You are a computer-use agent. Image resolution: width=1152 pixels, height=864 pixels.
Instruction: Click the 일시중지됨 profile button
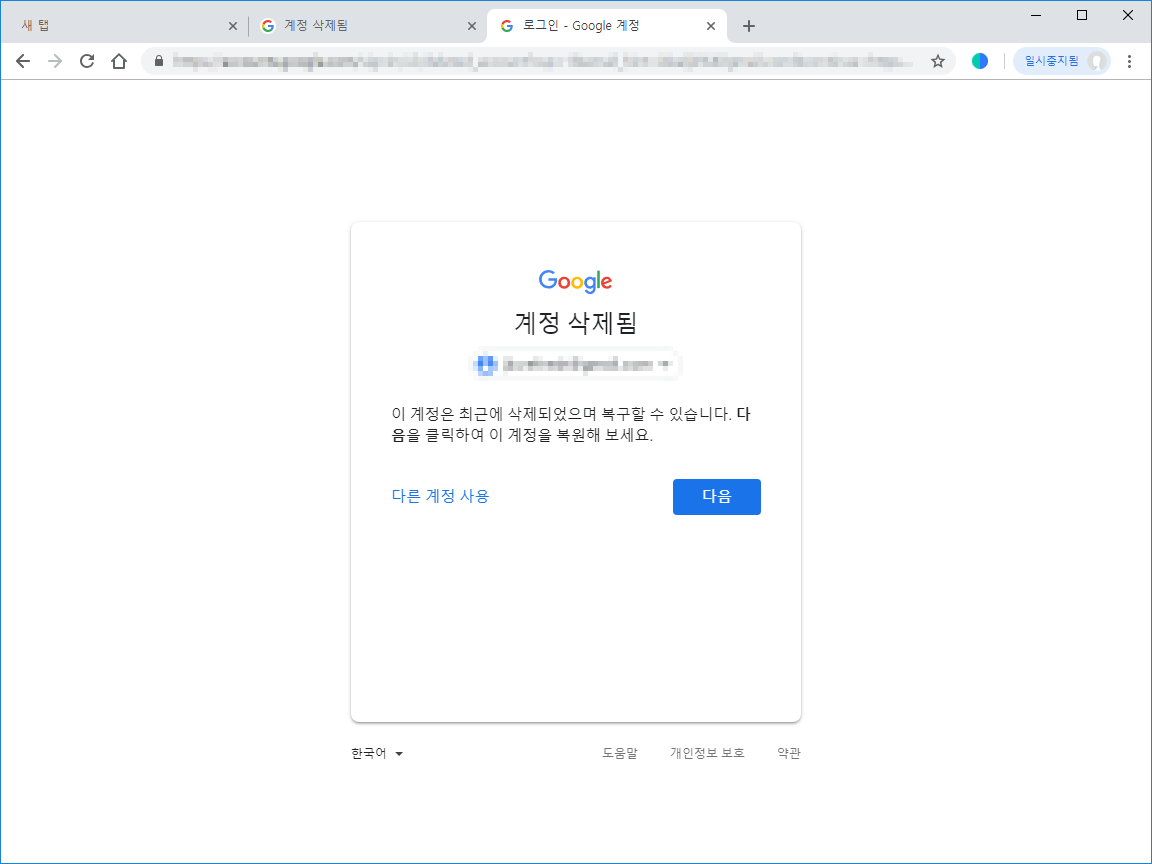(x=1062, y=61)
